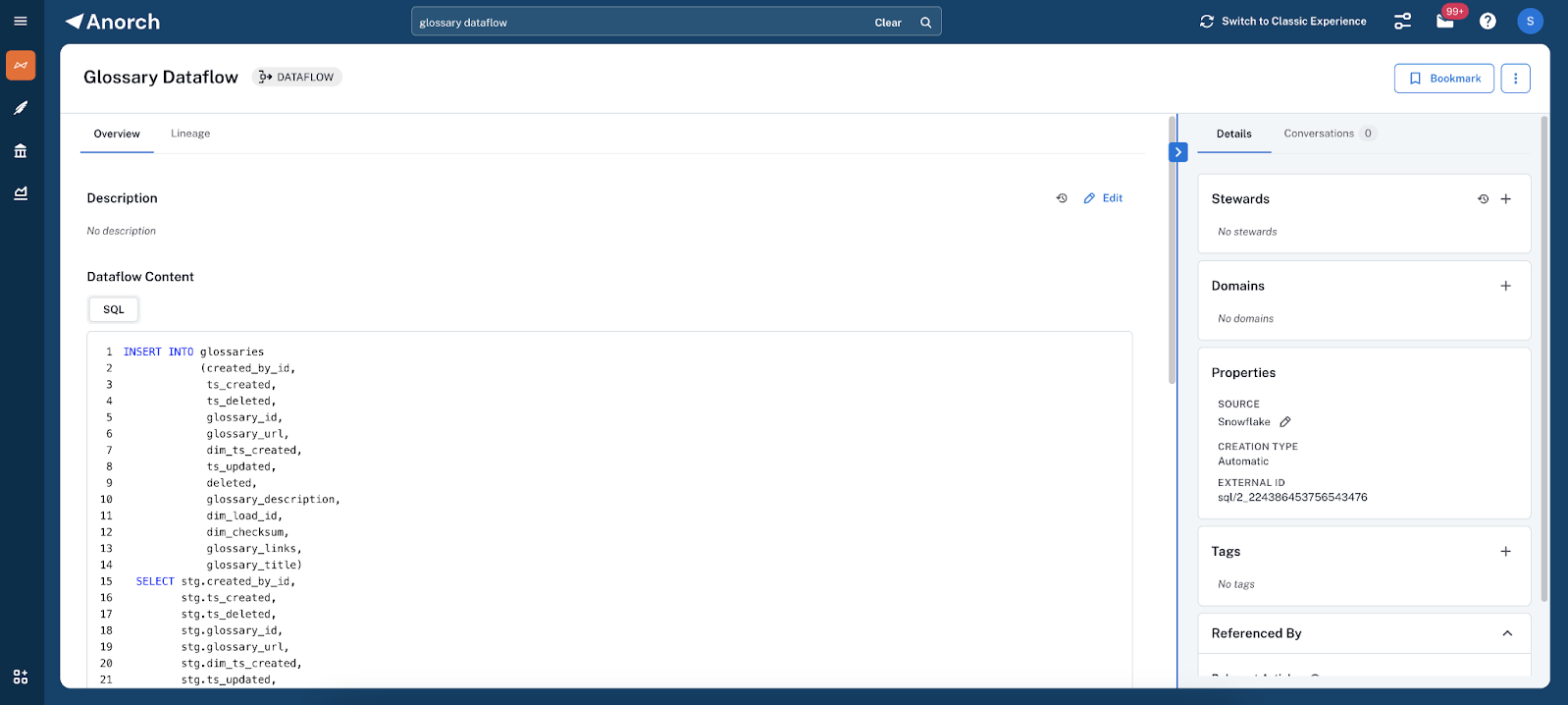Collapse the Referenced By section

(x=1507, y=633)
